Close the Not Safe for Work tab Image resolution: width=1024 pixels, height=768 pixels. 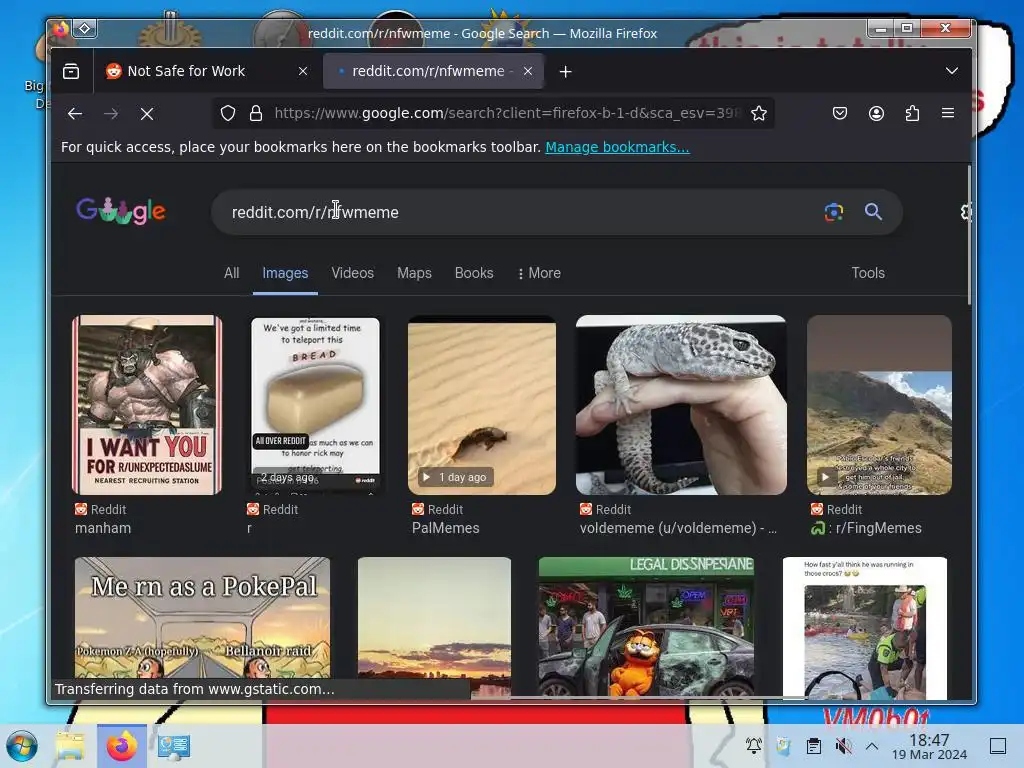pos(303,71)
